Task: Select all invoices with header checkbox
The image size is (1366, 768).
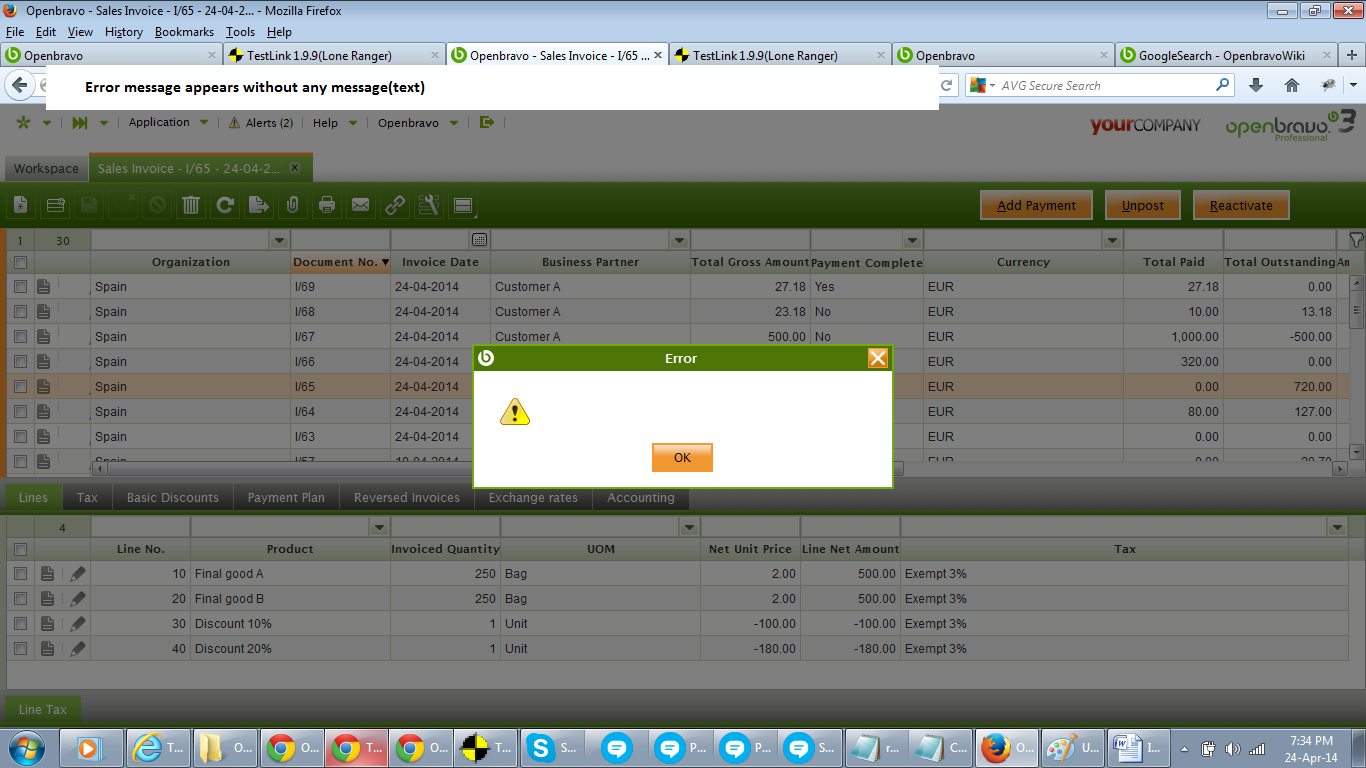Action: 20,262
